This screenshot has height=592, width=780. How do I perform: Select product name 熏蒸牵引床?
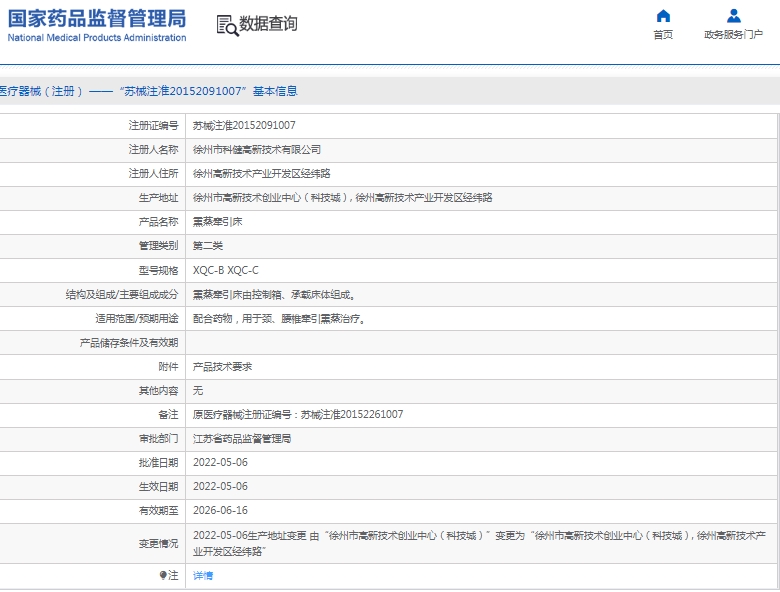217,221
